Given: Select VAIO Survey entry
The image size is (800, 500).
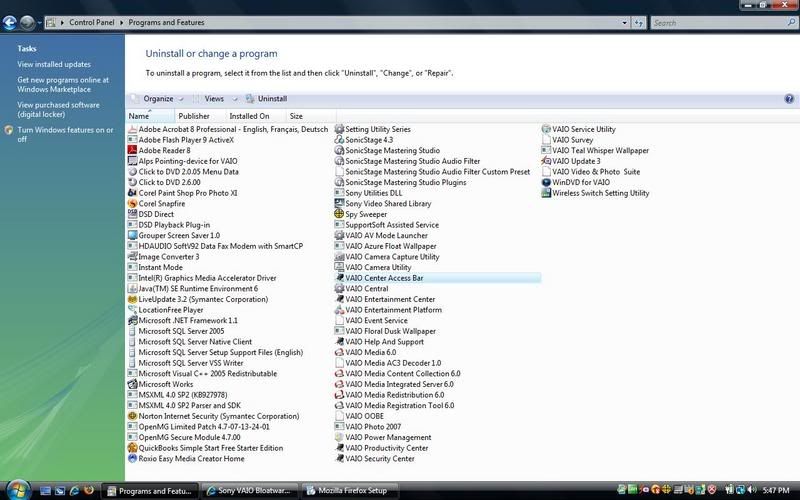Looking at the screenshot, I should (567, 140).
